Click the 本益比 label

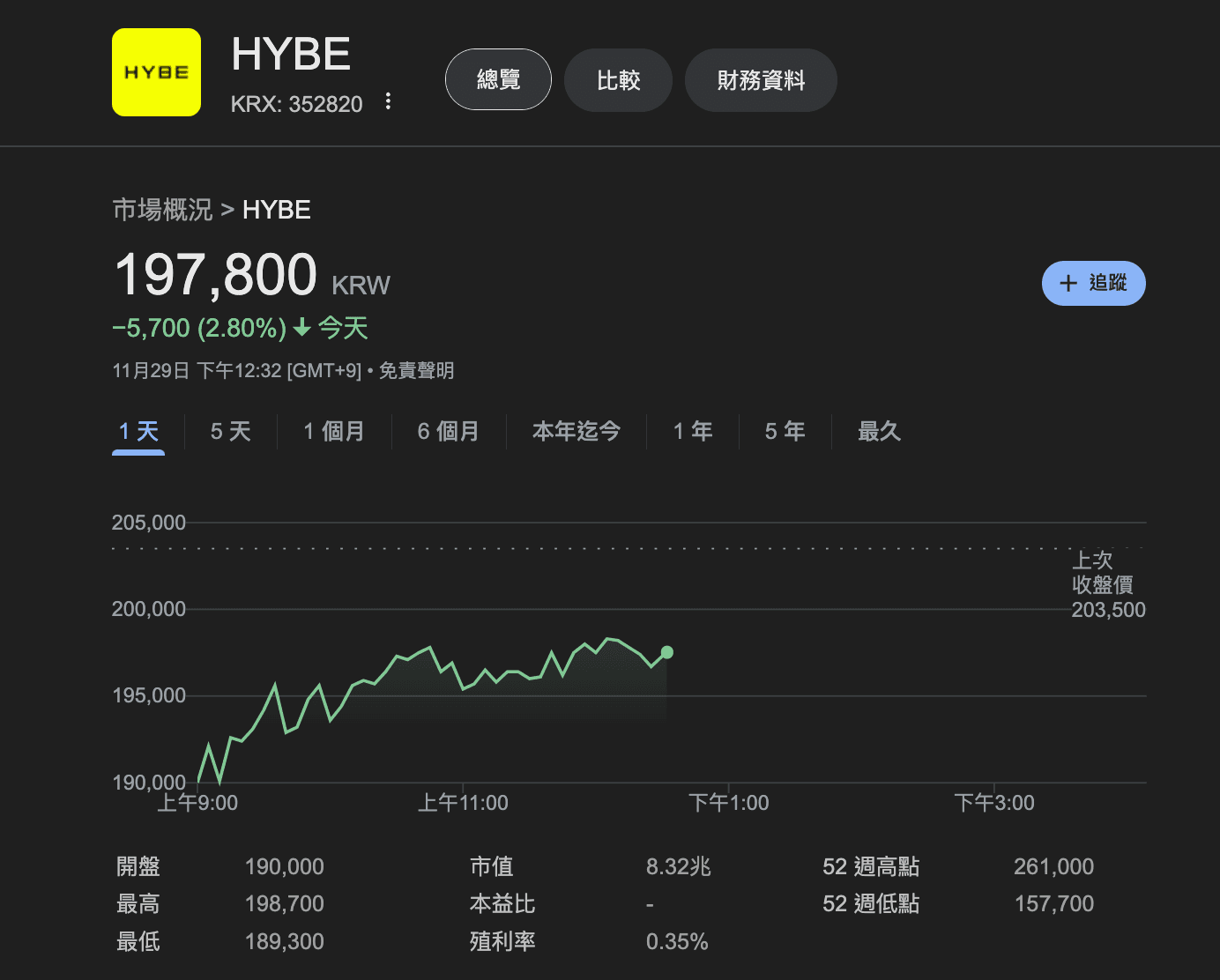pyautogui.click(x=502, y=903)
